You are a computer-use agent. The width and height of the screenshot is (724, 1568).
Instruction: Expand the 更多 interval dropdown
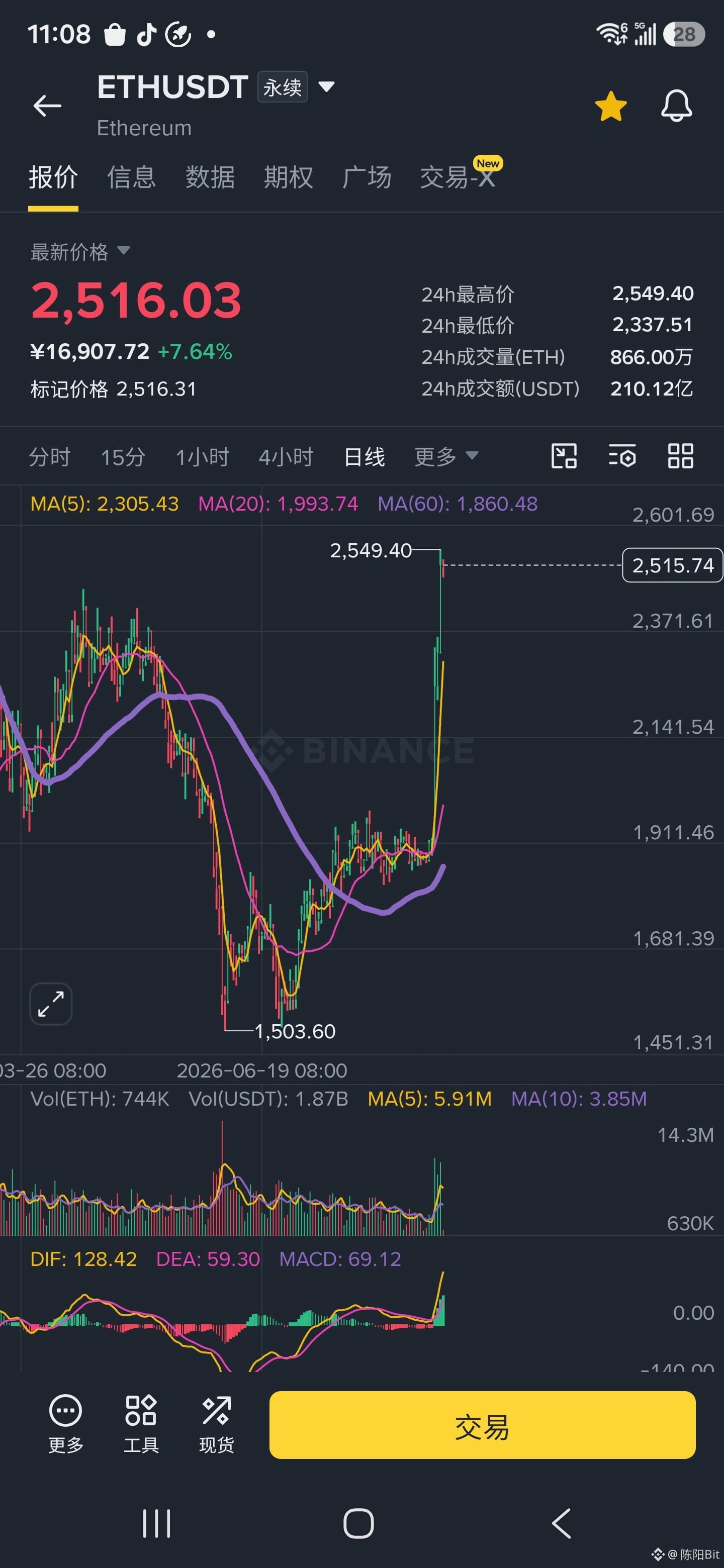click(x=446, y=456)
